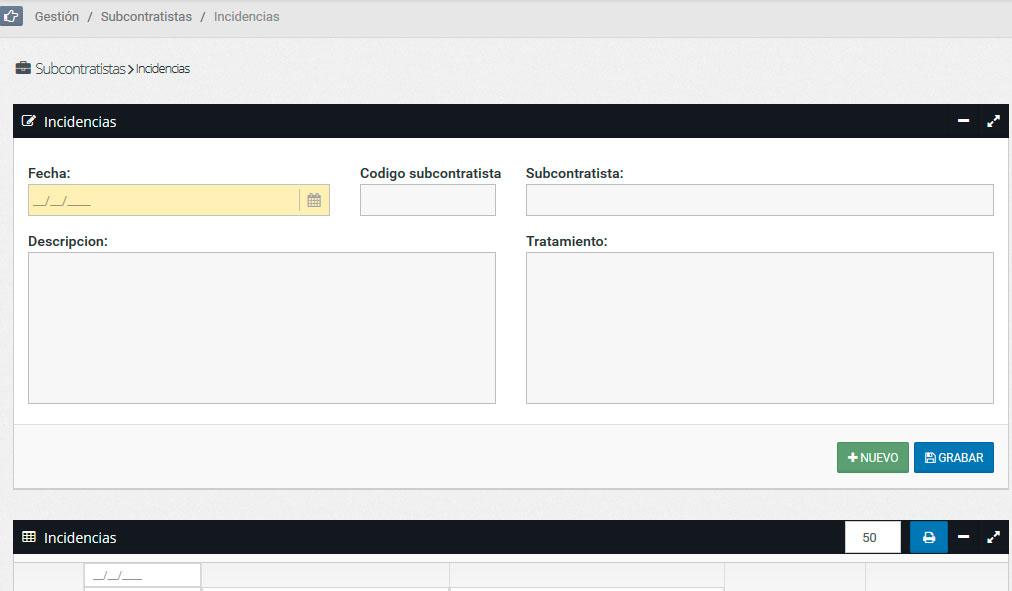The height and width of the screenshot is (591, 1012).
Task: Click the table icon in the Incidencias list header
Action: (28, 537)
